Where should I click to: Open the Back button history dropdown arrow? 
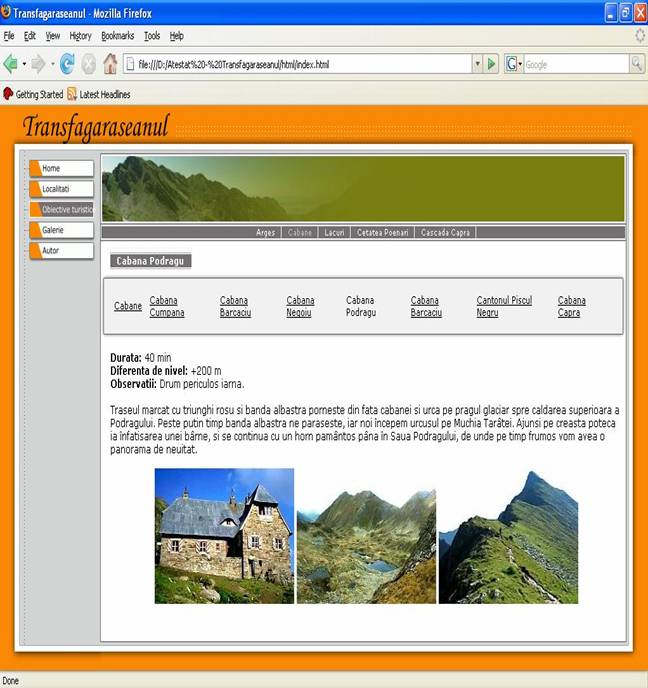point(24,64)
